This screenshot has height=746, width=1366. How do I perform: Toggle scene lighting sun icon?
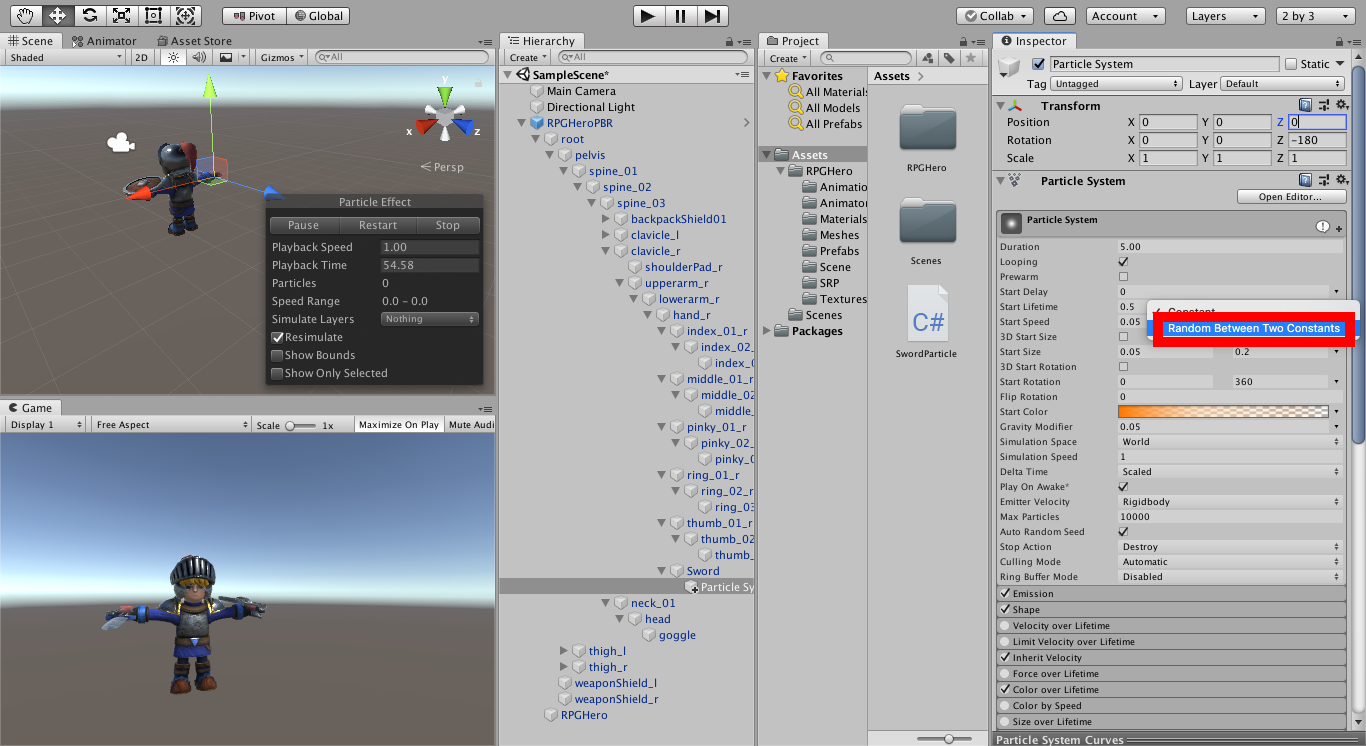tap(173, 57)
